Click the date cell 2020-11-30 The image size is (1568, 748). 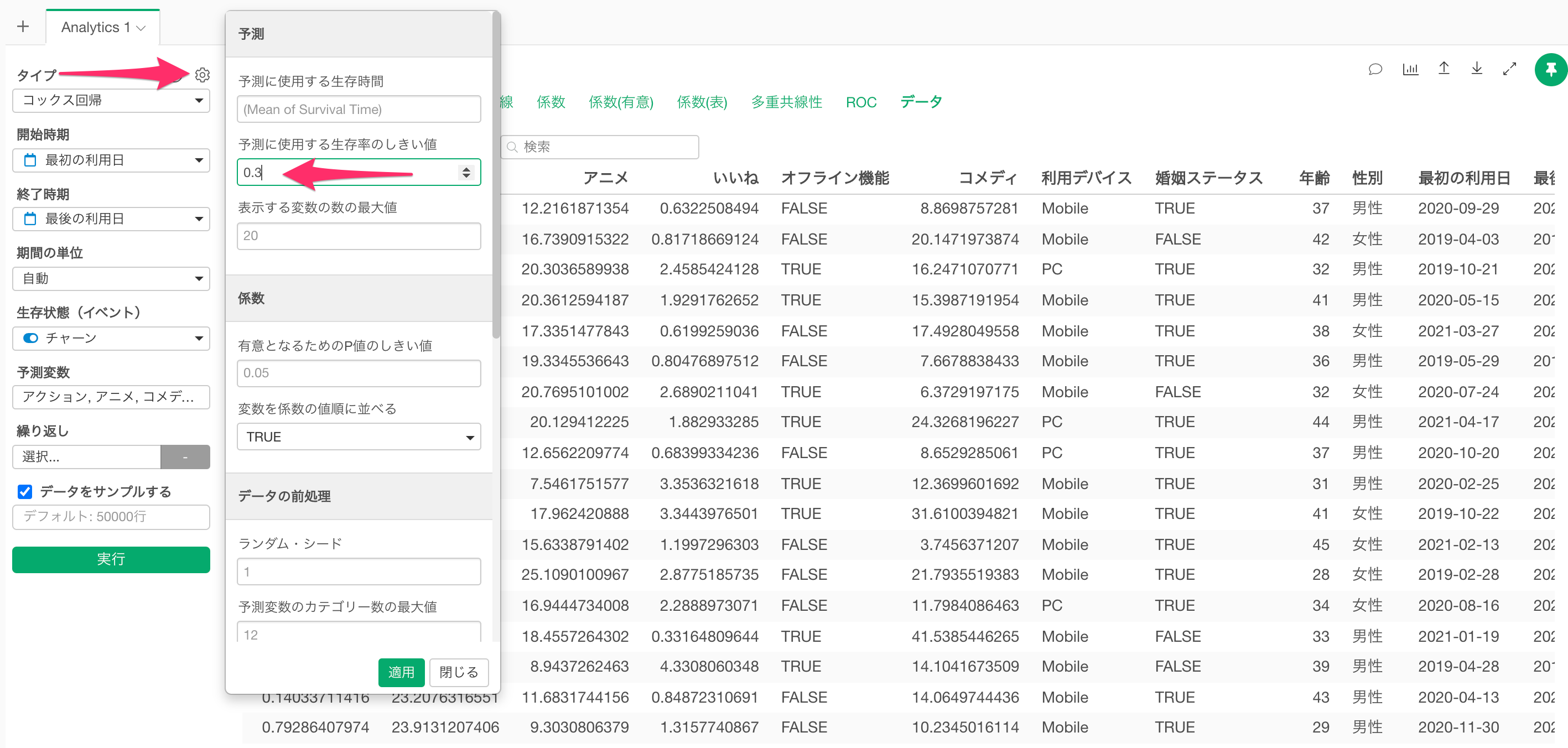coord(1458,728)
